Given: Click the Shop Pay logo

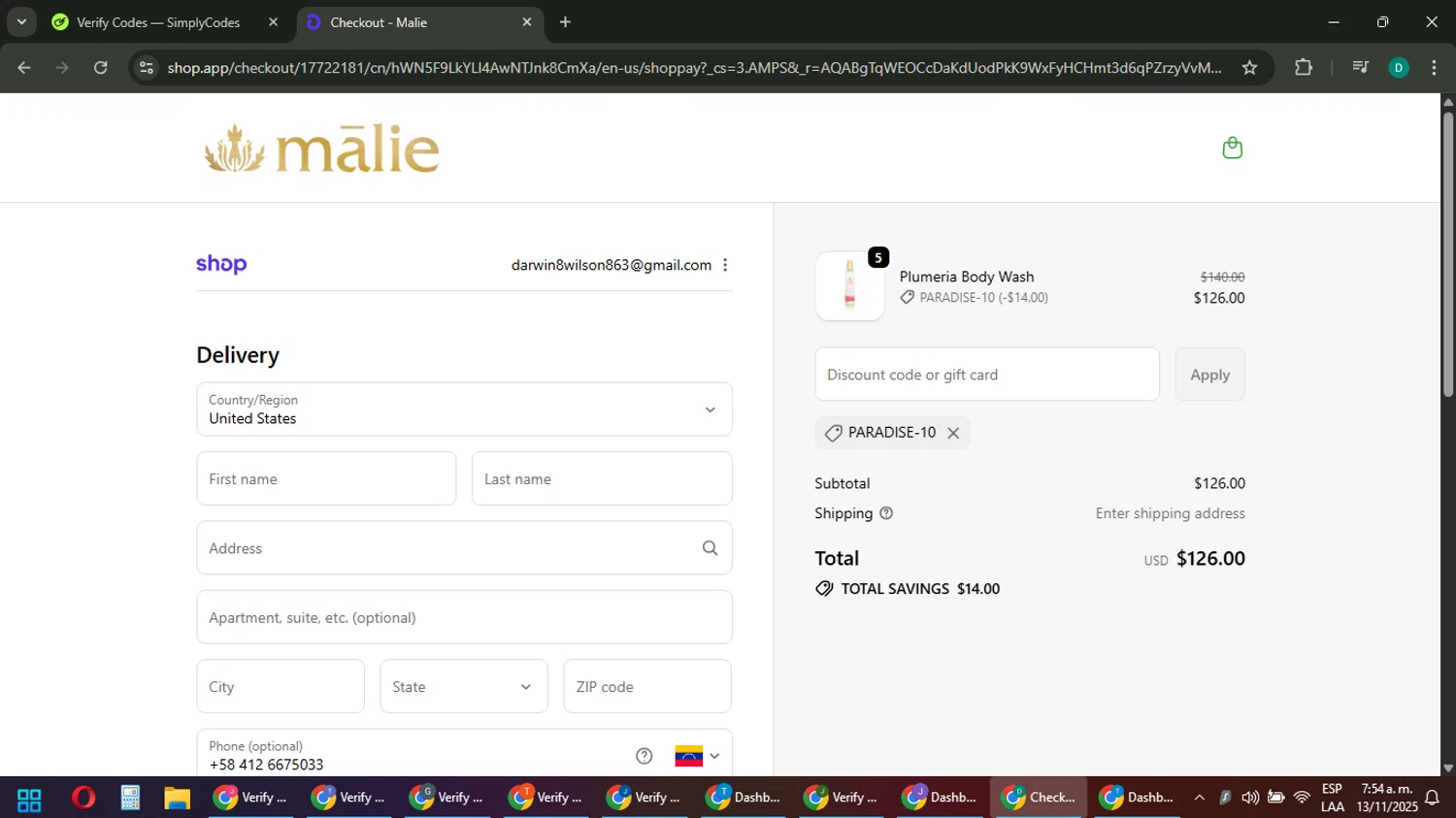Looking at the screenshot, I should (x=221, y=265).
